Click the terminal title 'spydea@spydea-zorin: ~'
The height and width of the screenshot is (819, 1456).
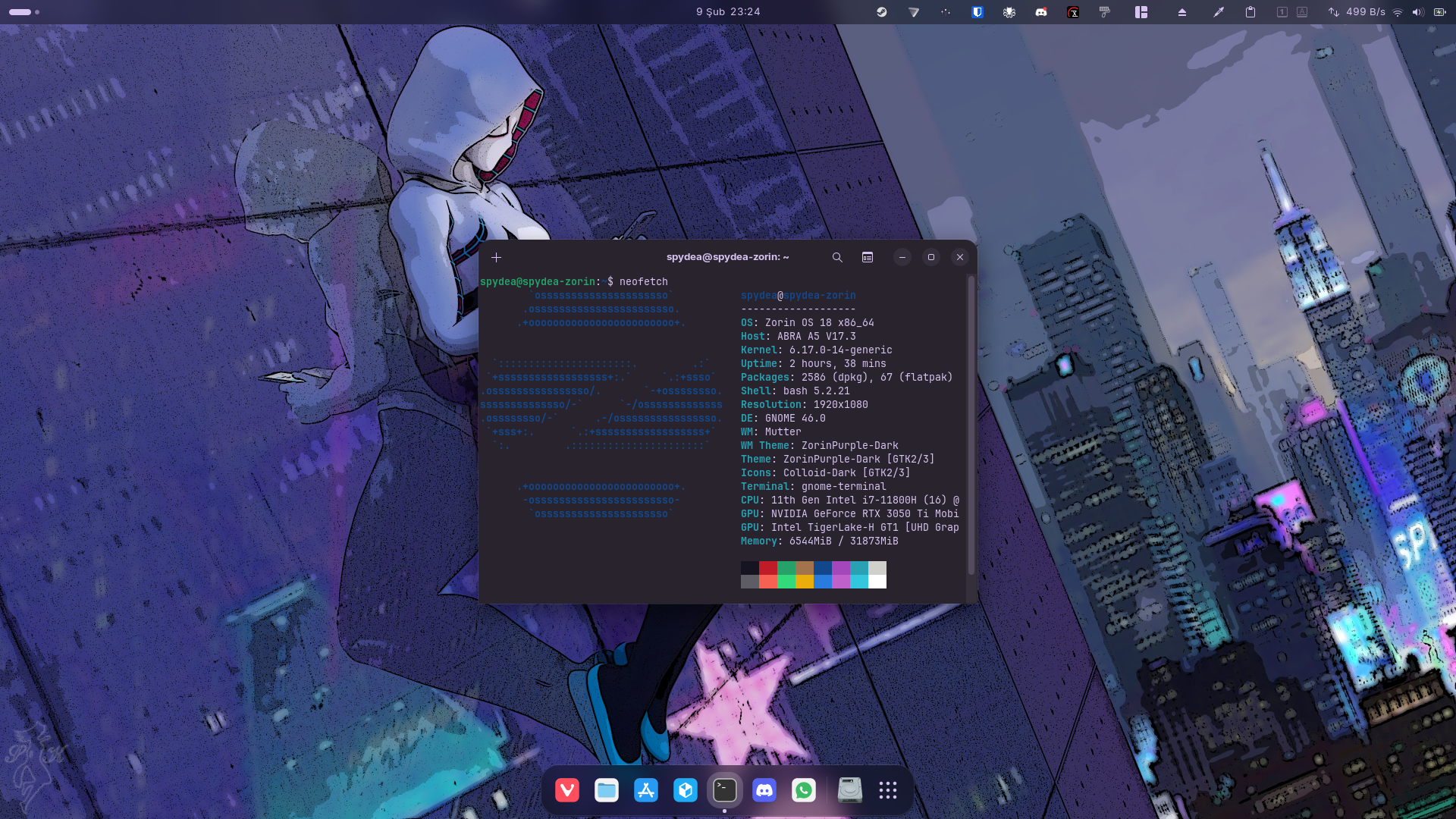coord(728,257)
